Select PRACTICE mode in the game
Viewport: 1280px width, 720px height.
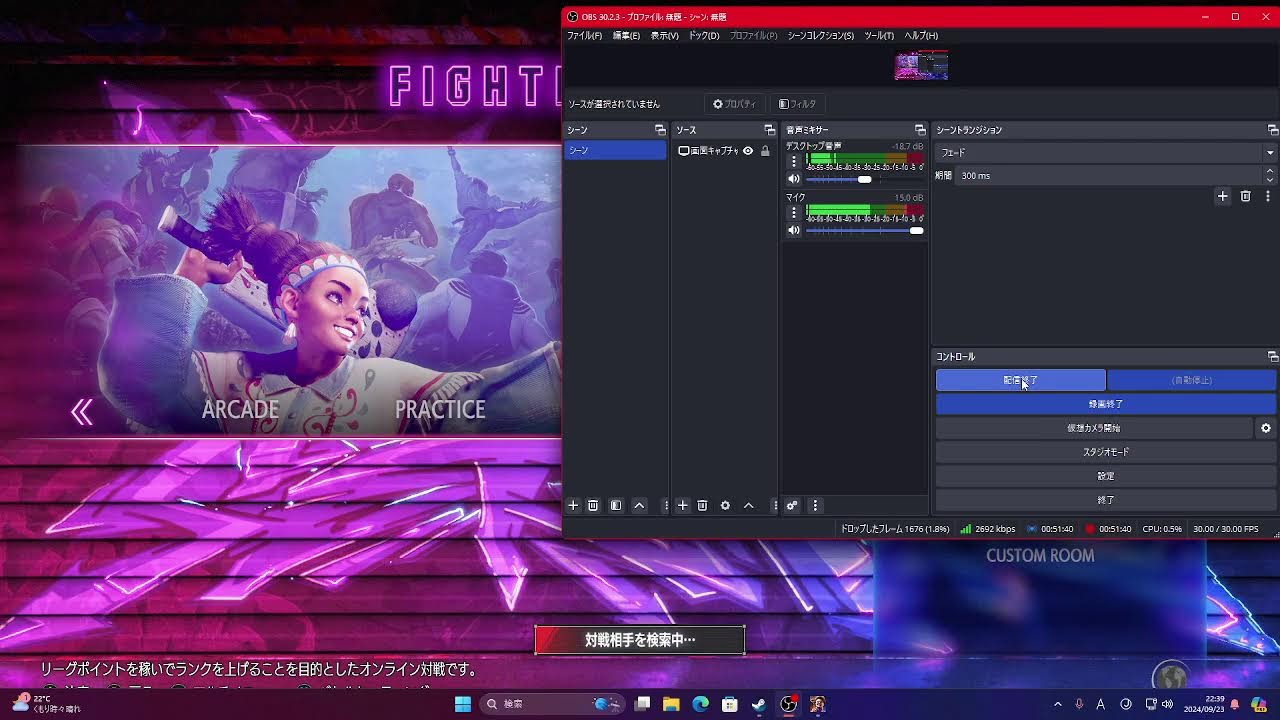[x=440, y=410]
